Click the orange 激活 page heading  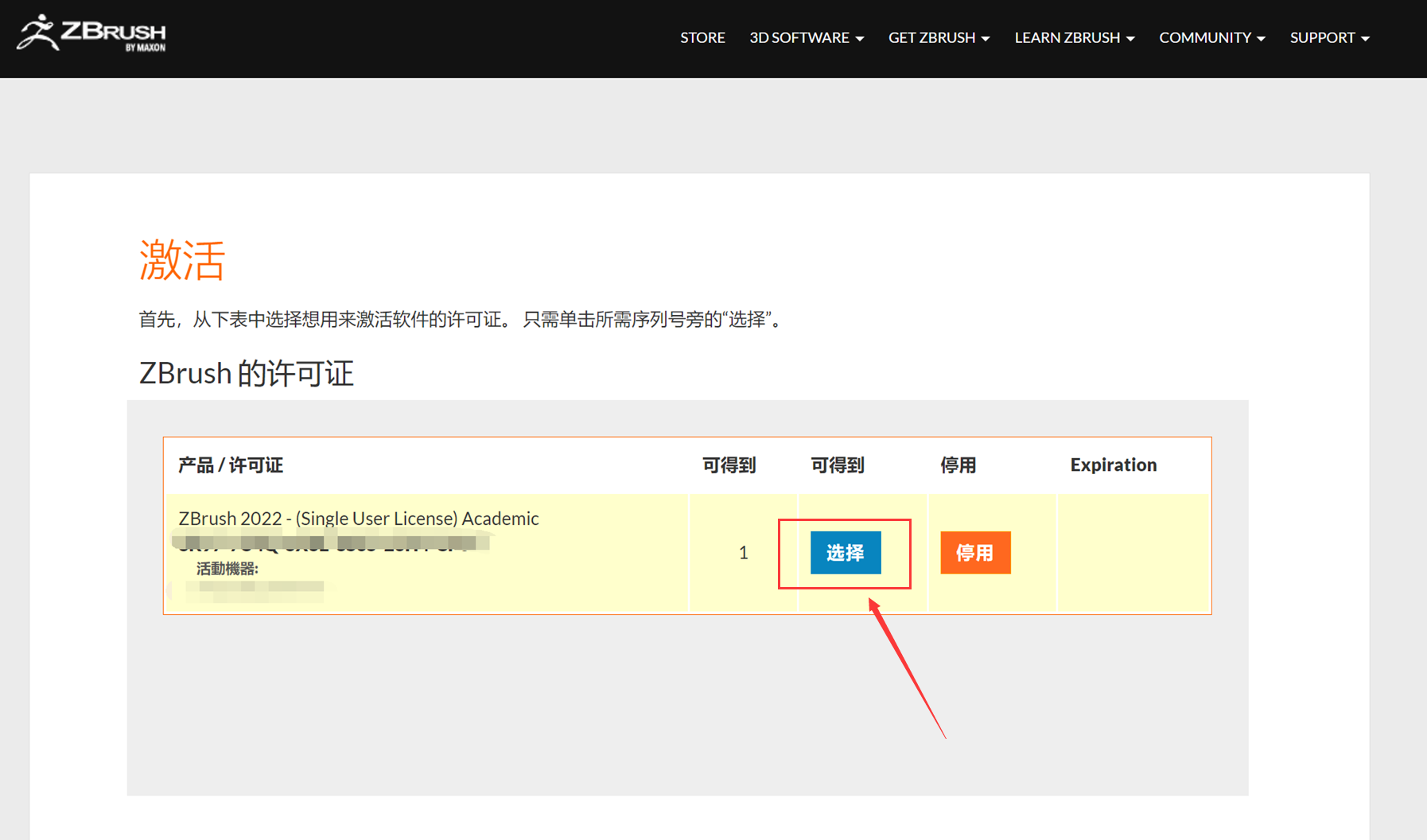point(182,260)
